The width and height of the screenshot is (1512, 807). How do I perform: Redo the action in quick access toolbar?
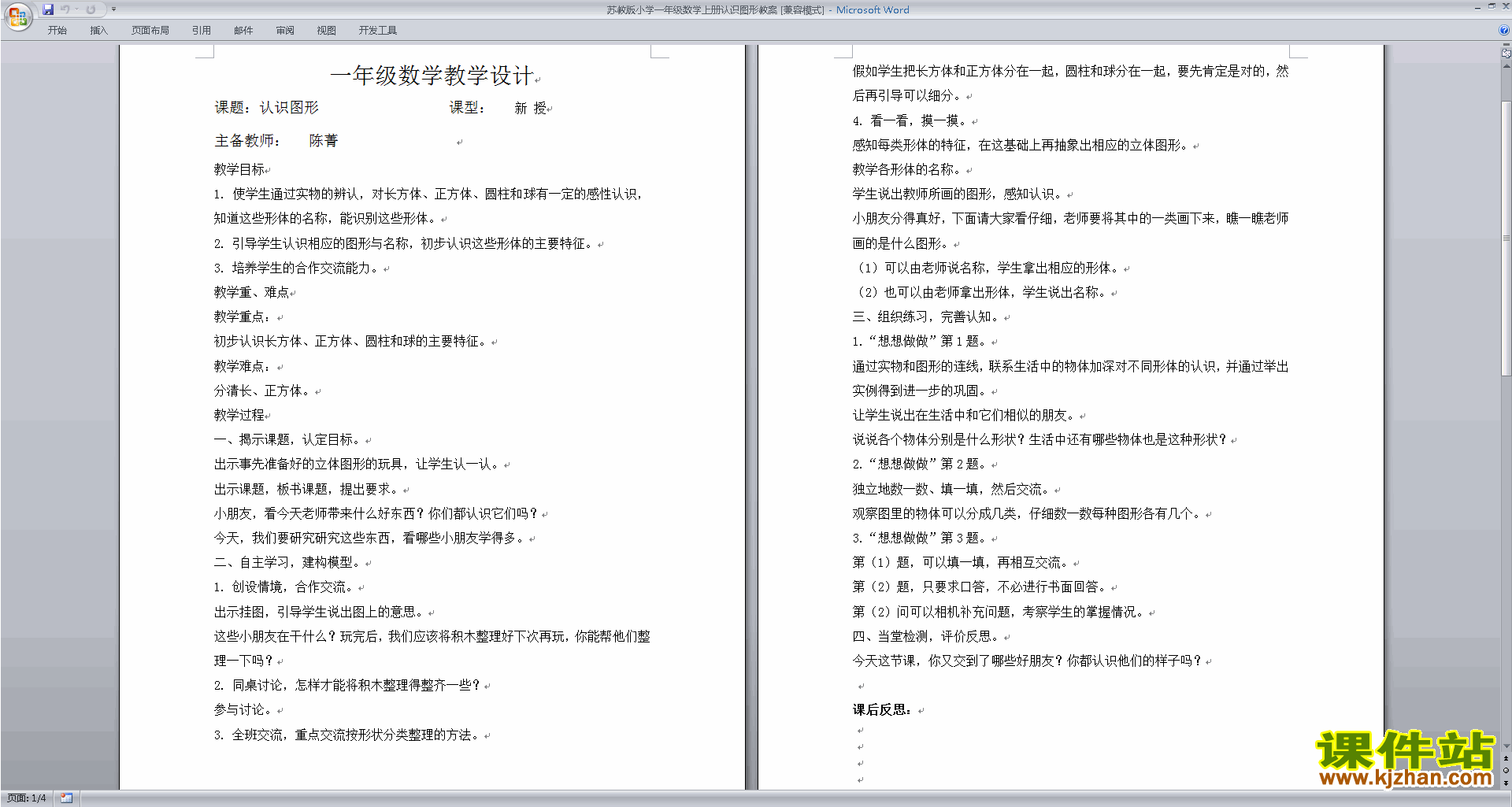pos(91,9)
